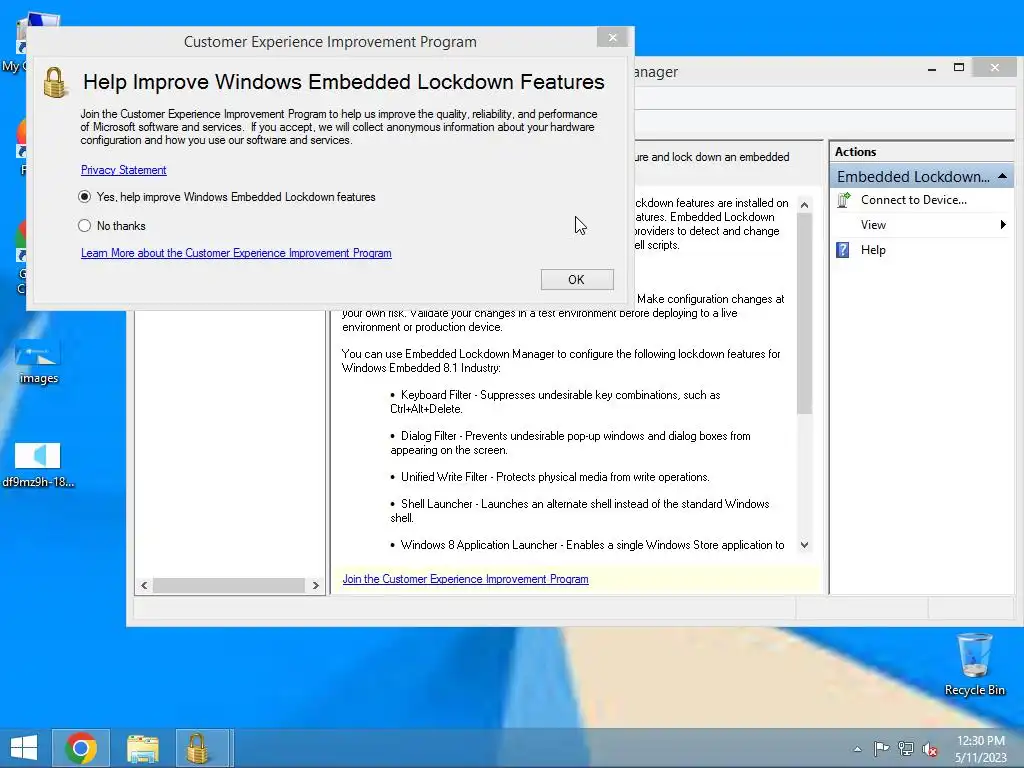Open the Privacy Statement link

pos(123,170)
